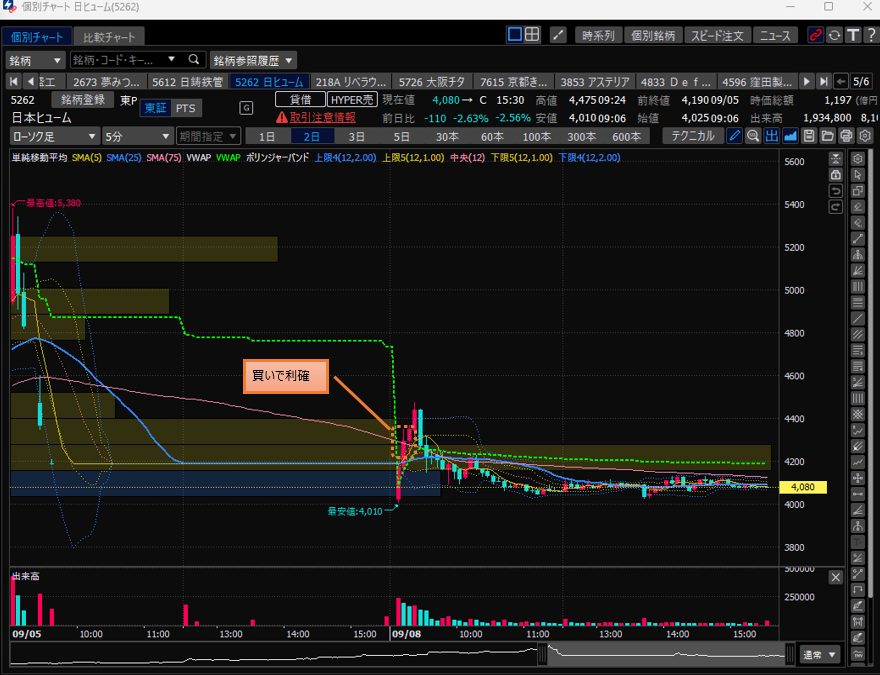Screen dimensions: 880x675
Task: Select the pencil drawing tool icon
Action: [x=735, y=136]
